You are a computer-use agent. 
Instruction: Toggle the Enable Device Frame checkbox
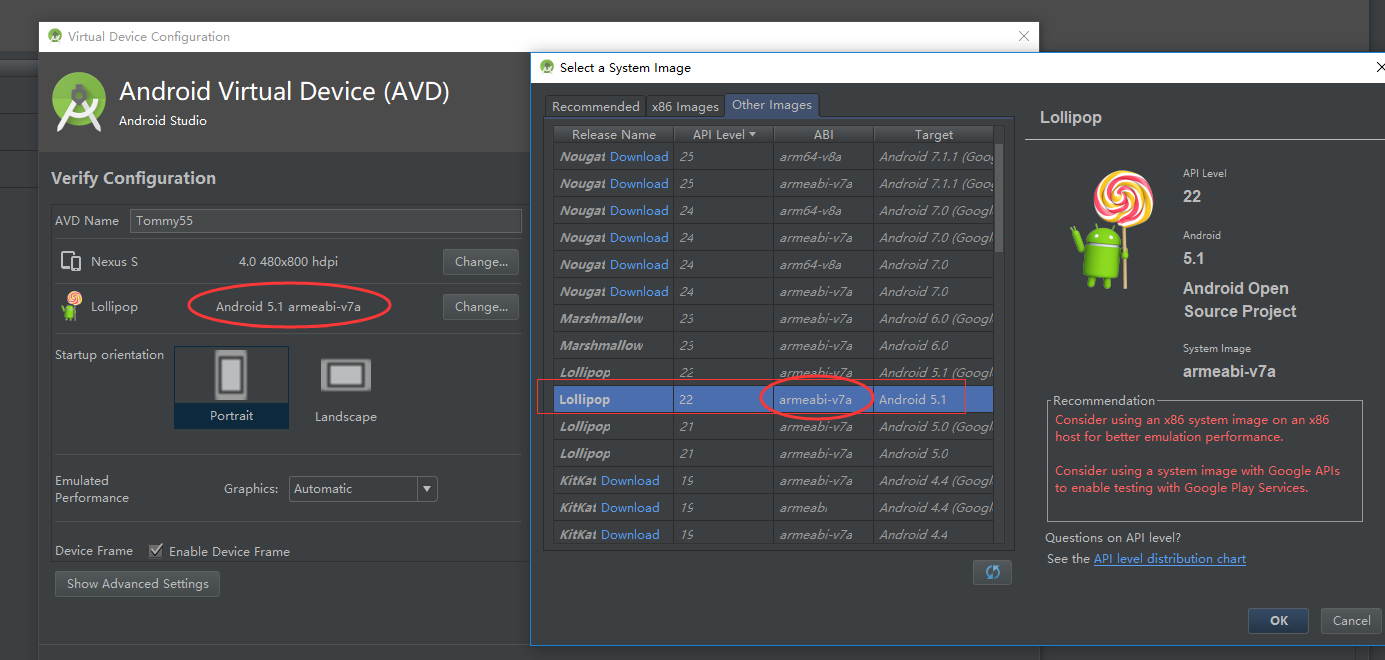(155, 551)
